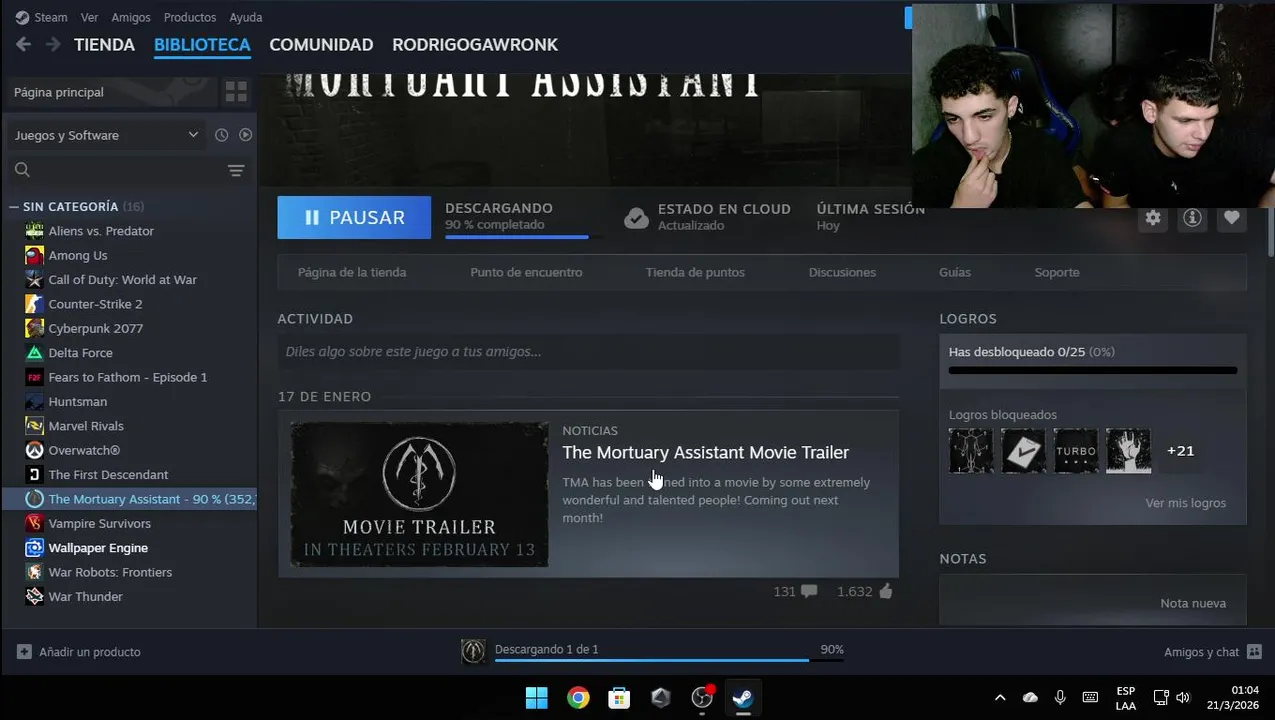Show ready-to-play games filter icon
Viewport: 1275px width, 720px height.
point(245,135)
